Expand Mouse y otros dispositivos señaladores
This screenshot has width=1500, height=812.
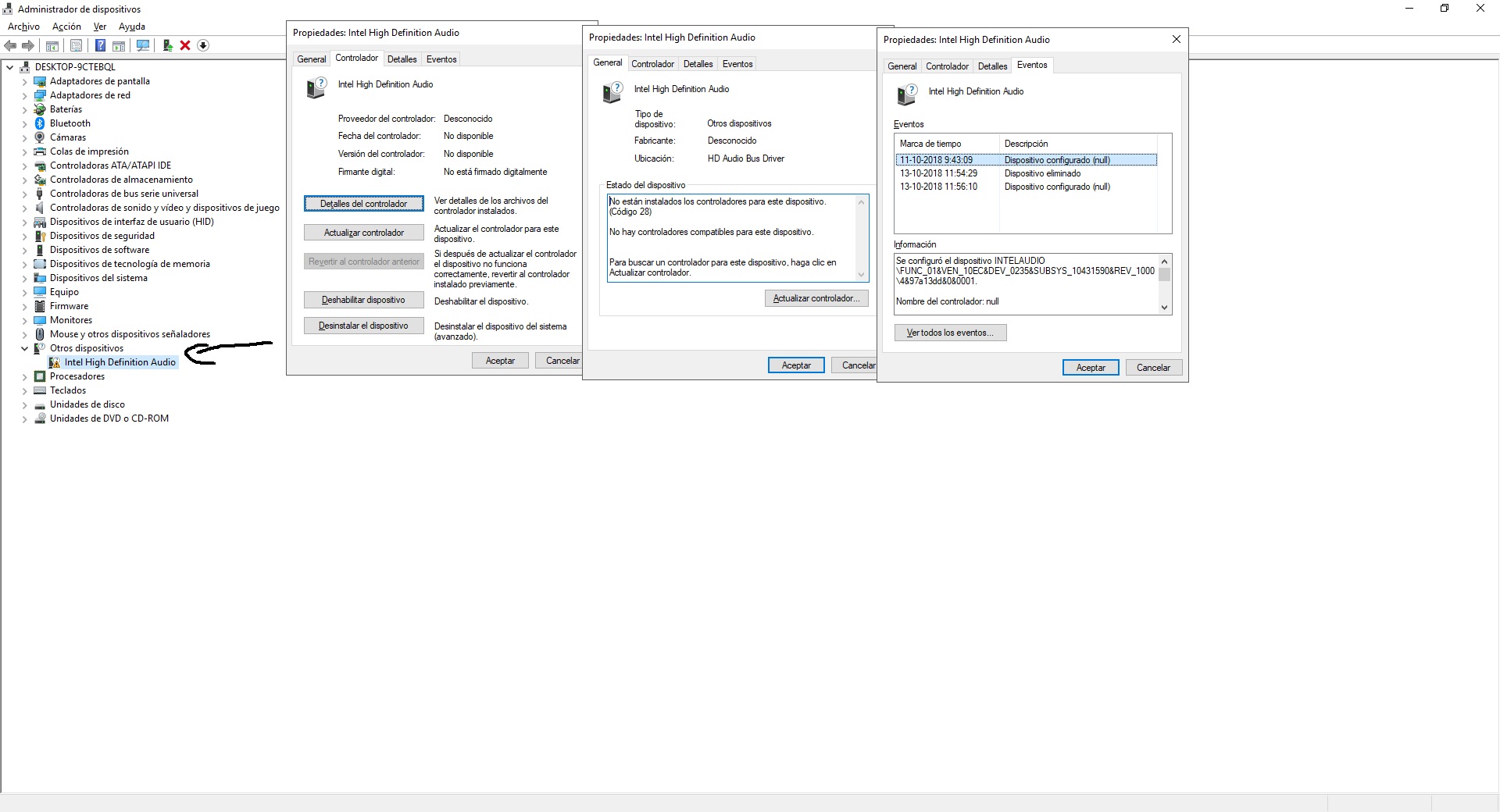point(24,334)
